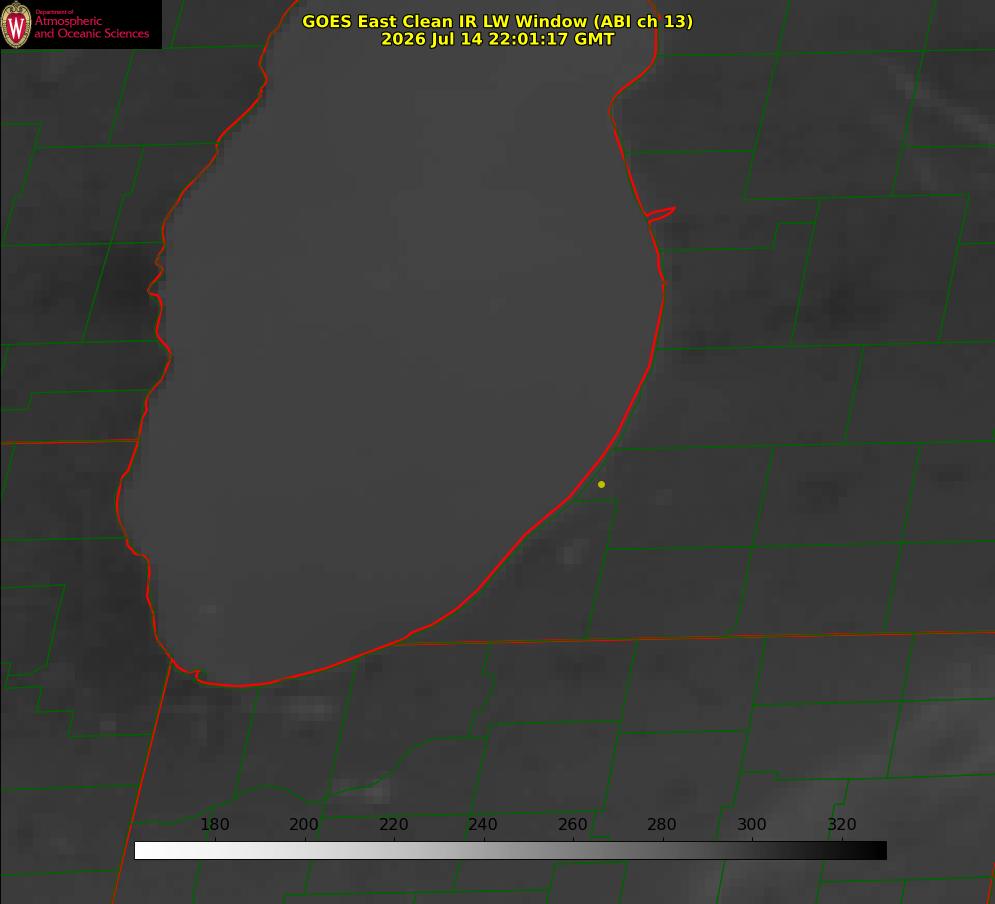Click the UW Atmospheric and Oceanic Sciences logo
The image size is (995, 904).
click(81, 24)
